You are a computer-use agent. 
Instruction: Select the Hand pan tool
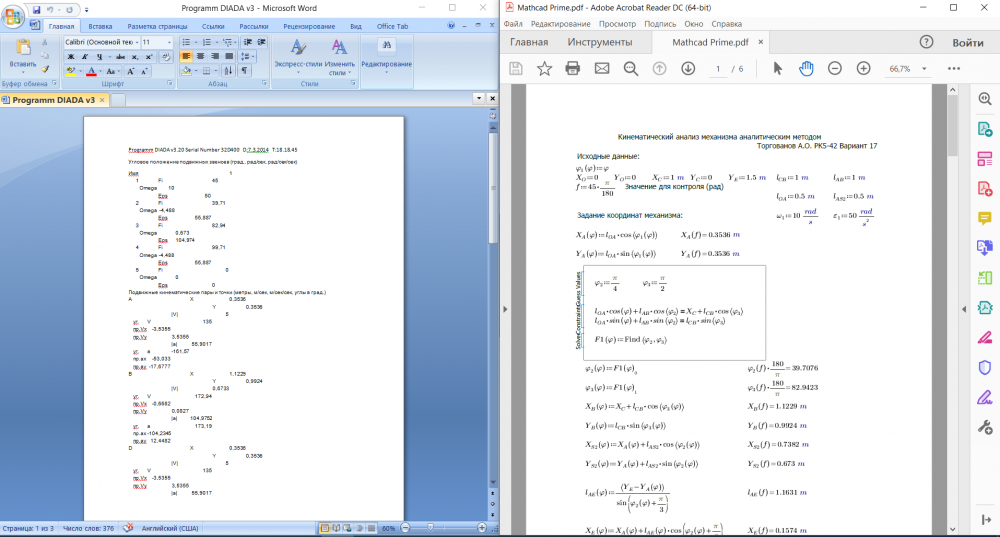coord(806,69)
